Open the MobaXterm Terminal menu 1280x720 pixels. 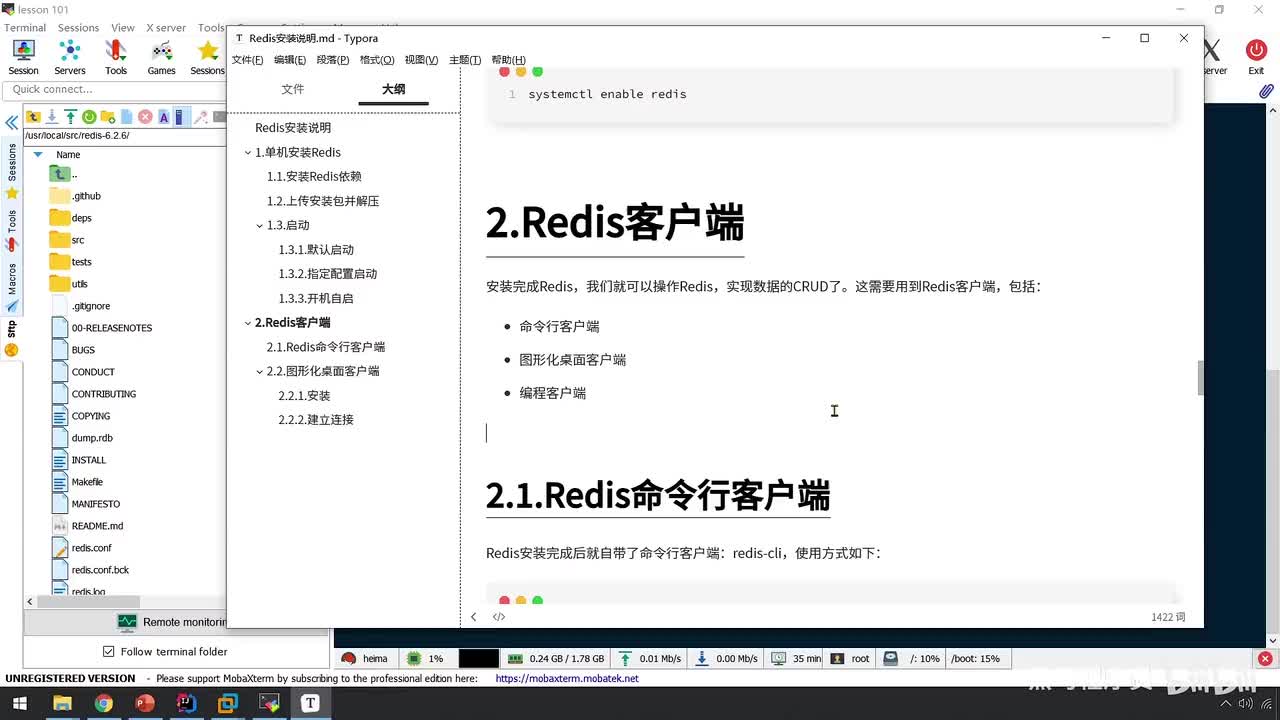[25, 28]
